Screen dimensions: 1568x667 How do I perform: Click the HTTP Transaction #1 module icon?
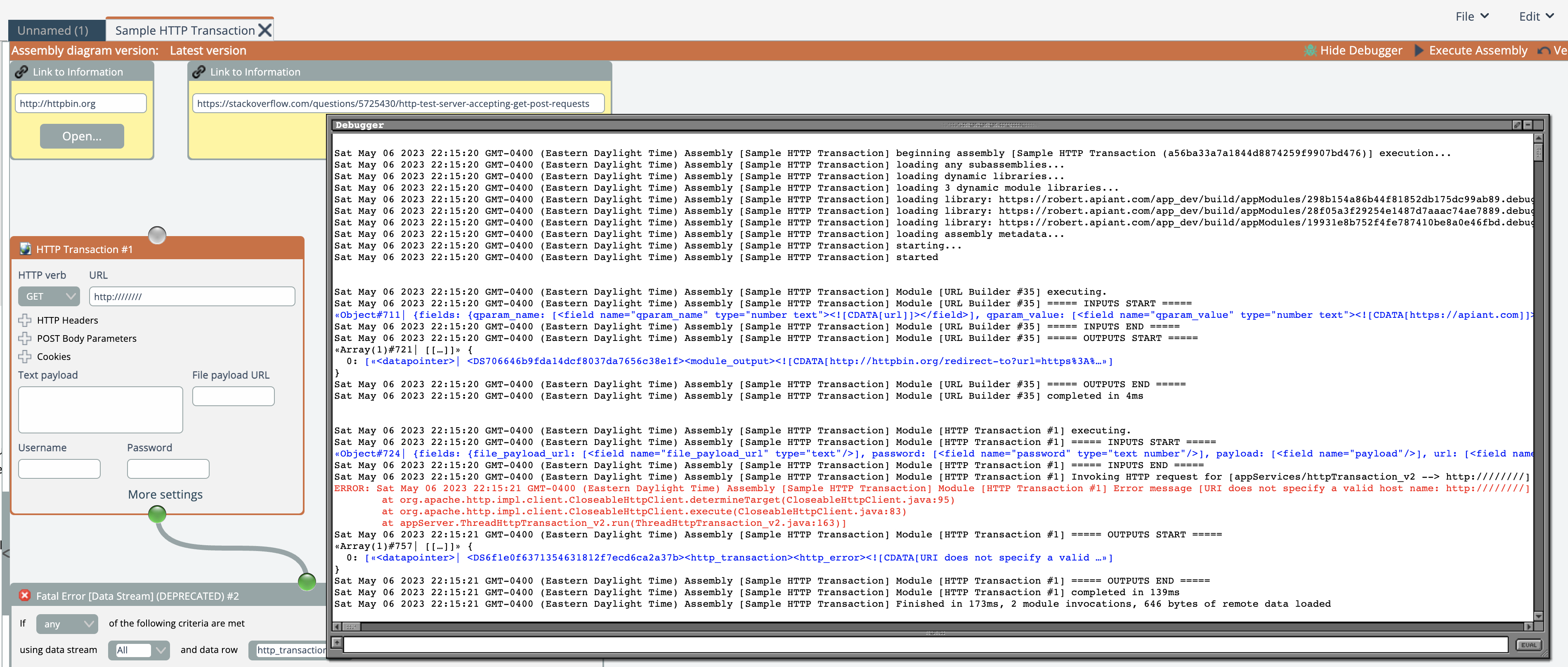coord(25,248)
